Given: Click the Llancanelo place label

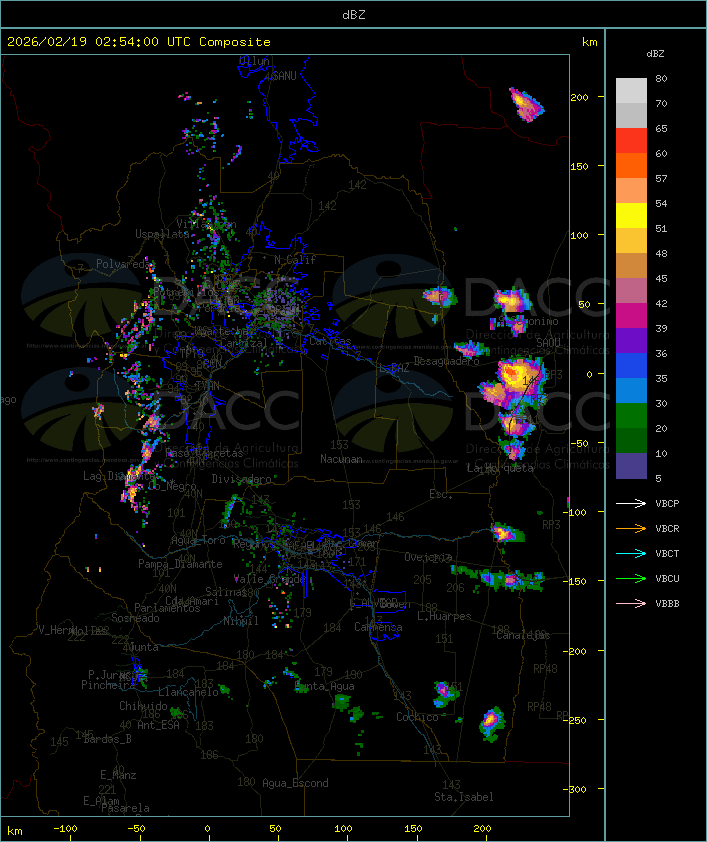Looking at the screenshot, I should pyautogui.click(x=188, y=692).
